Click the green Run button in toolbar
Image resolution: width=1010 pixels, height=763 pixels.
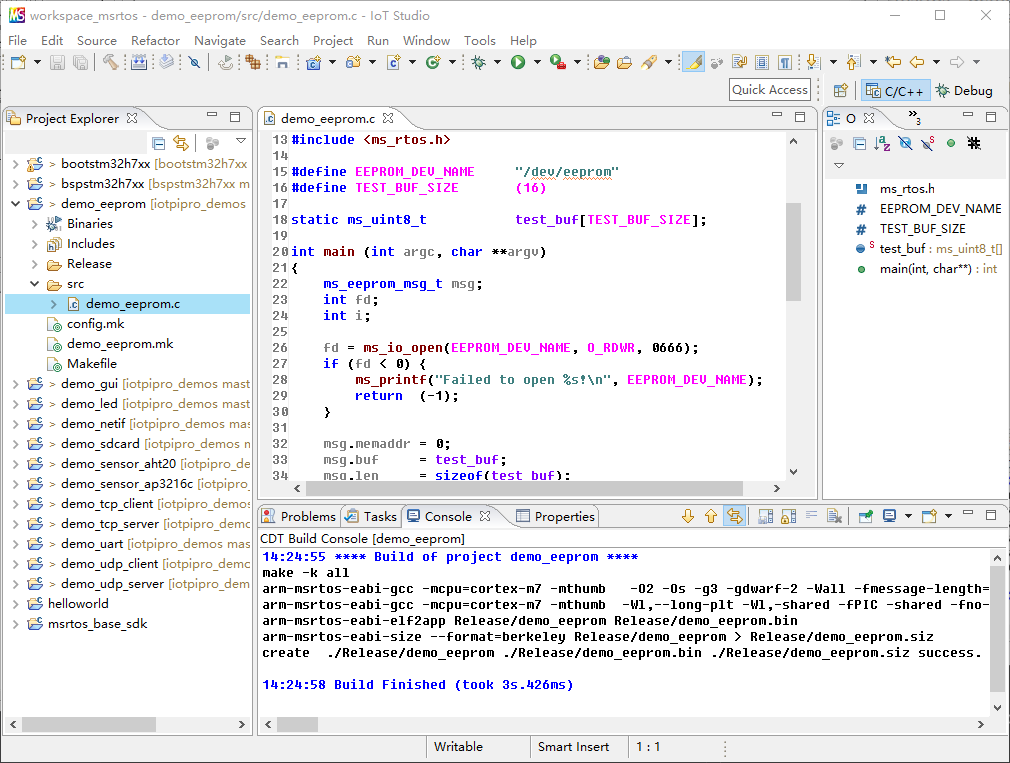(518, 62)
